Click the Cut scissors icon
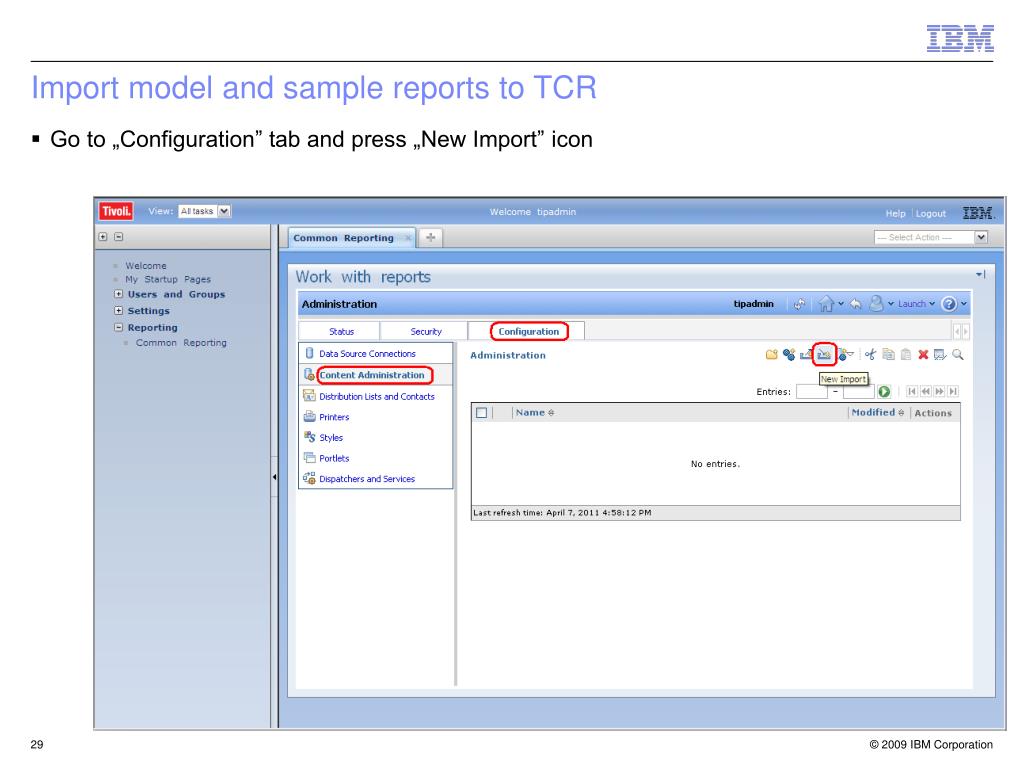 point(871,355)
